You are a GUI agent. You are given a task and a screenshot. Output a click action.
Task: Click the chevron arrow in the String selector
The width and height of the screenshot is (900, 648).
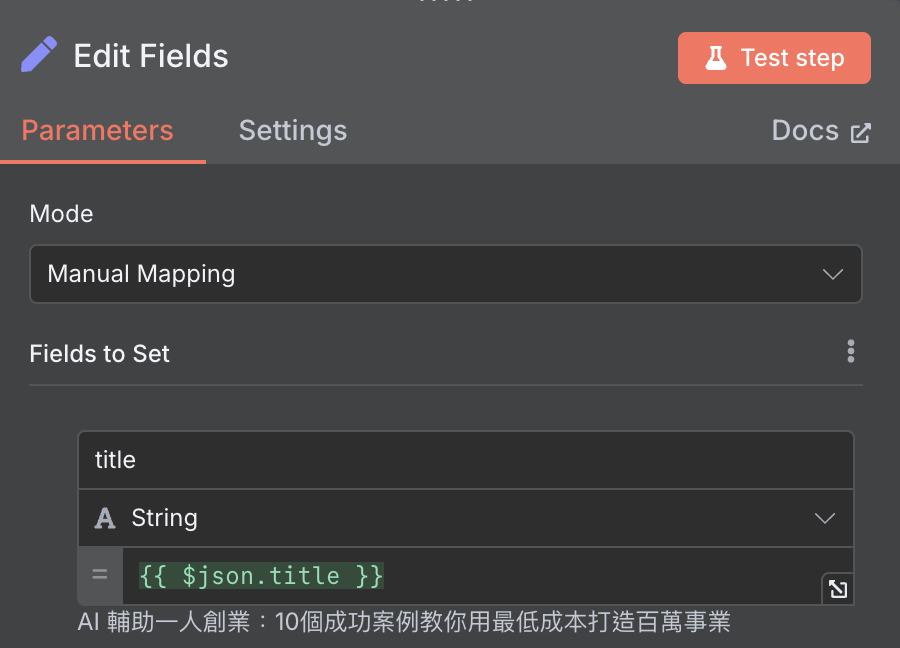[x=825, y=519]
